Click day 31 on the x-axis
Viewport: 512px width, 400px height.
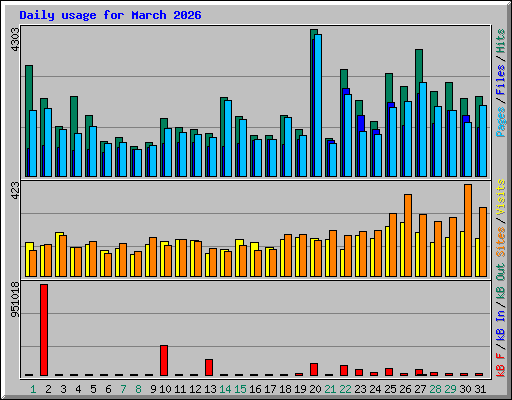coord(480,389)
